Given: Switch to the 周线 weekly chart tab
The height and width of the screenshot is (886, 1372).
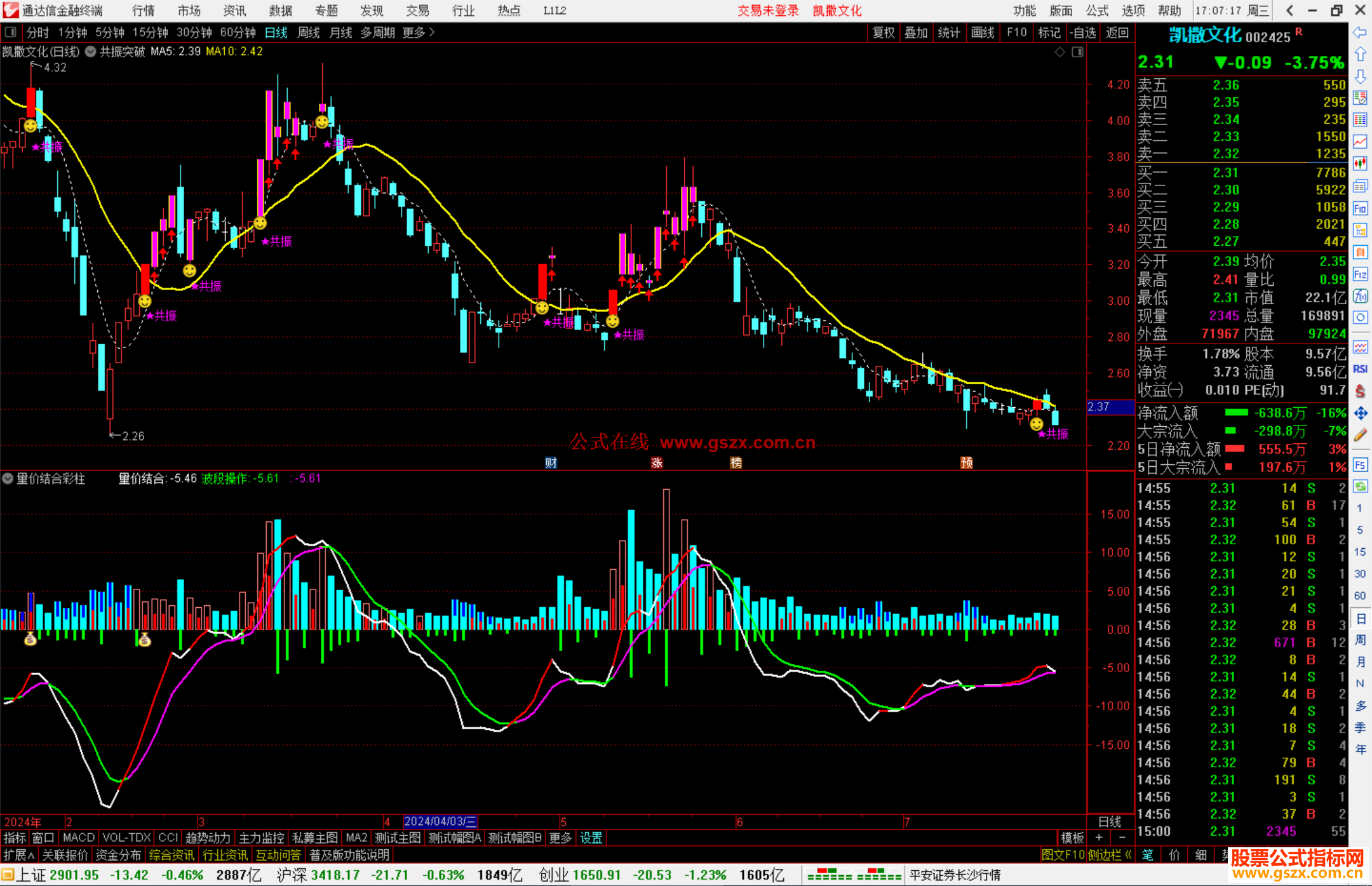Looking at the screenshot, I should click(309, 32).
